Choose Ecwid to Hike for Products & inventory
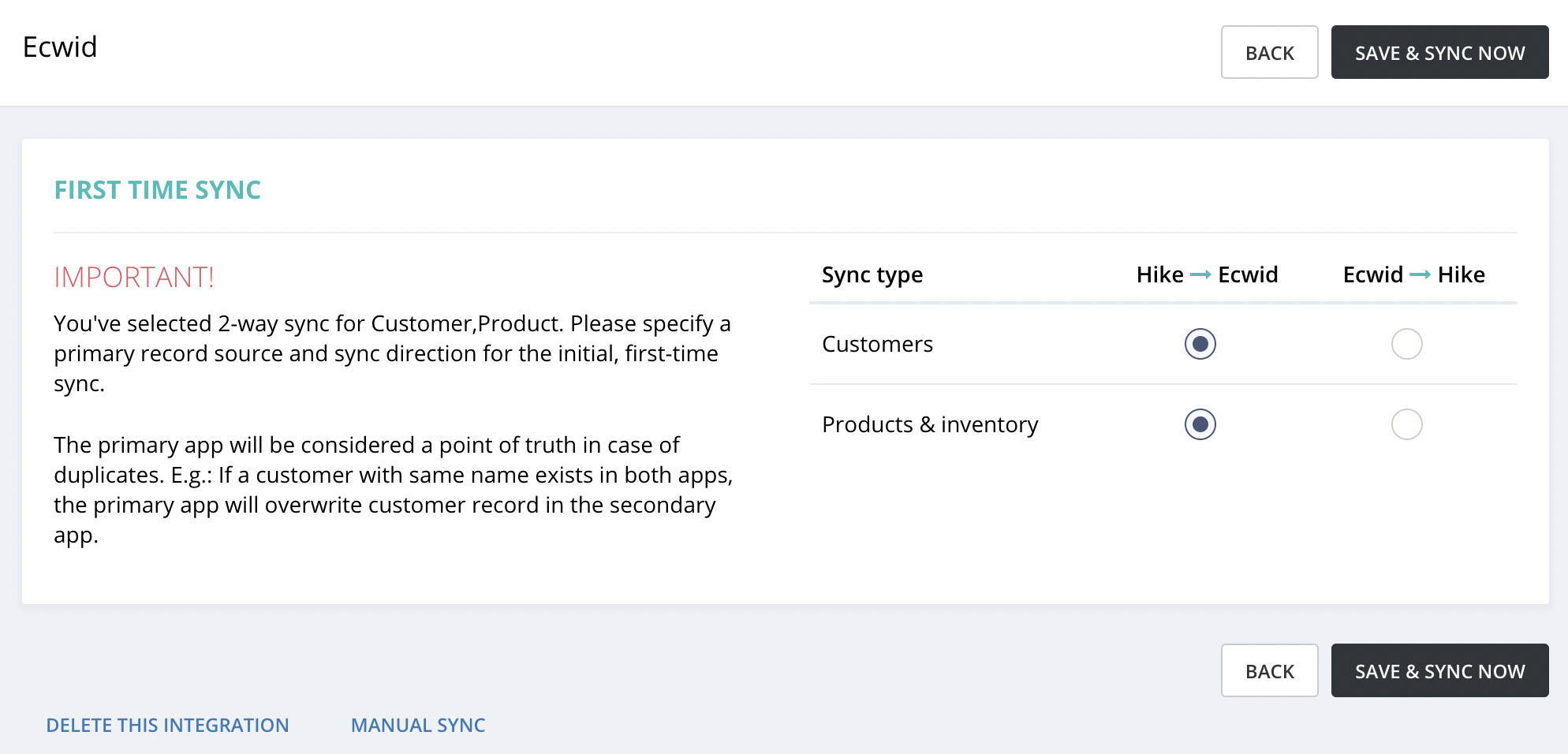The image size is (1568, 754). click(1406, 424)
